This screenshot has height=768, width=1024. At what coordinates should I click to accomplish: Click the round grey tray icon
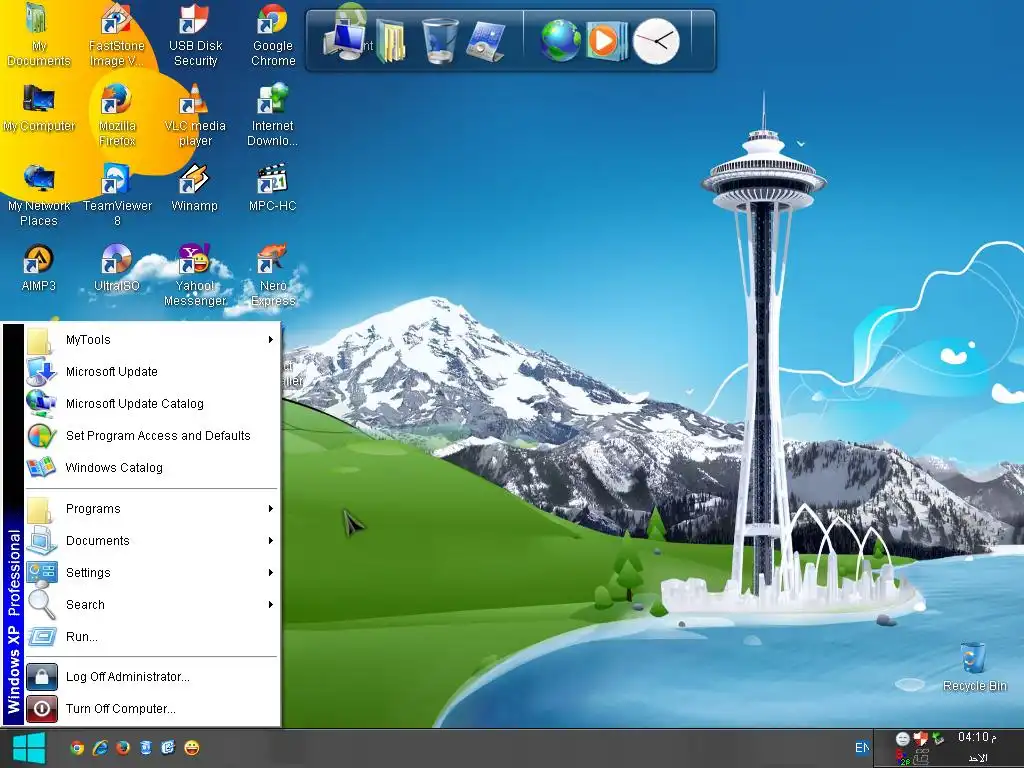tap(903, 739)
